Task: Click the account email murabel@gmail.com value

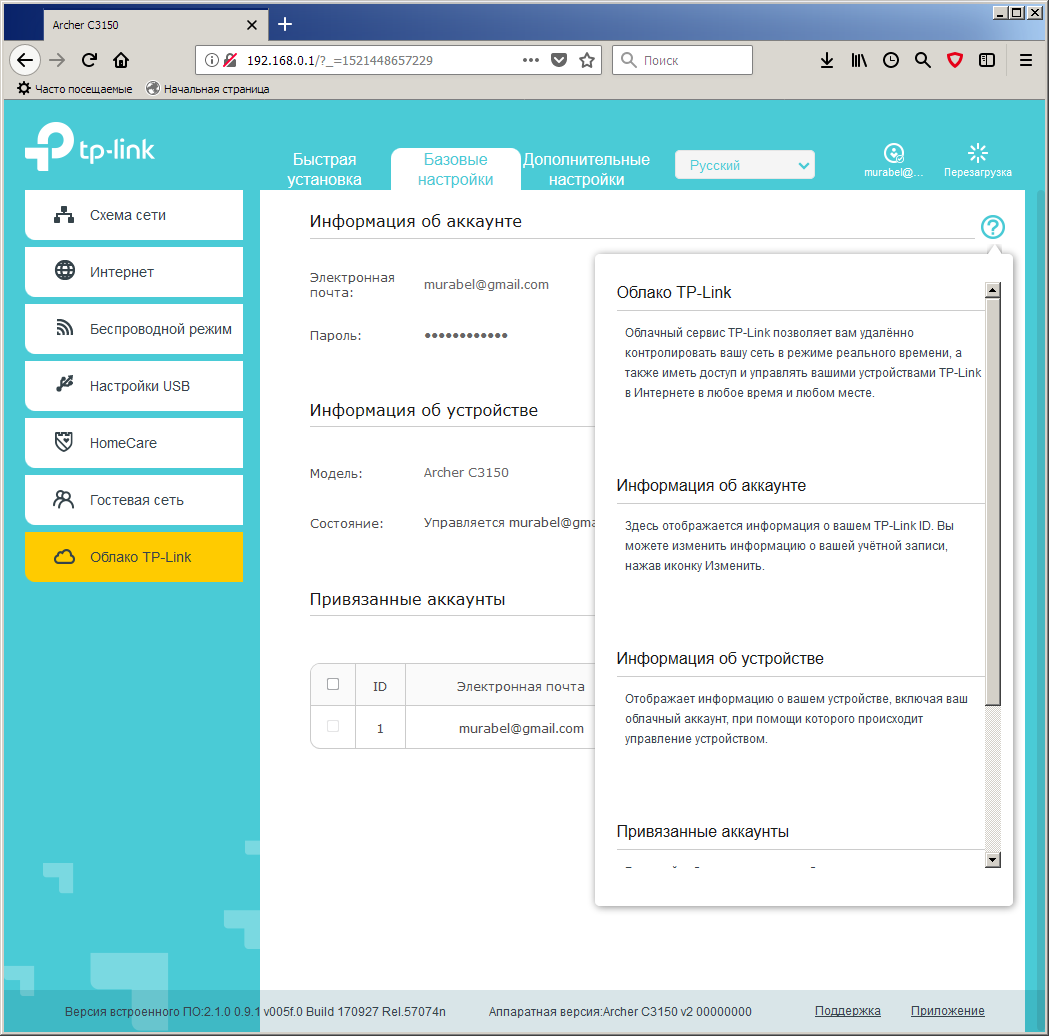Action: tap(486, 284)
